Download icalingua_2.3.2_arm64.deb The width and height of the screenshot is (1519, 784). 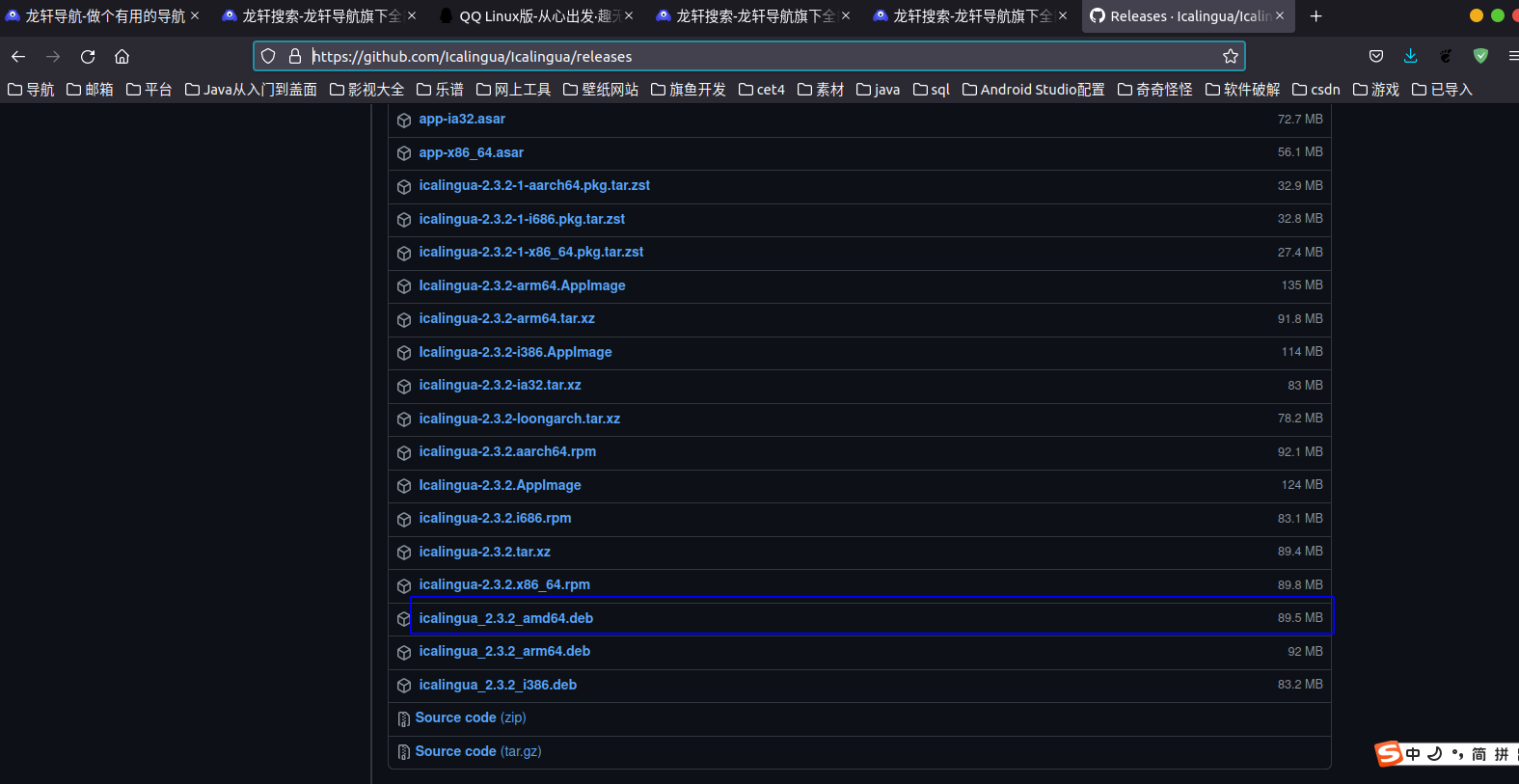pyautogui.click(x=504, y=651)
